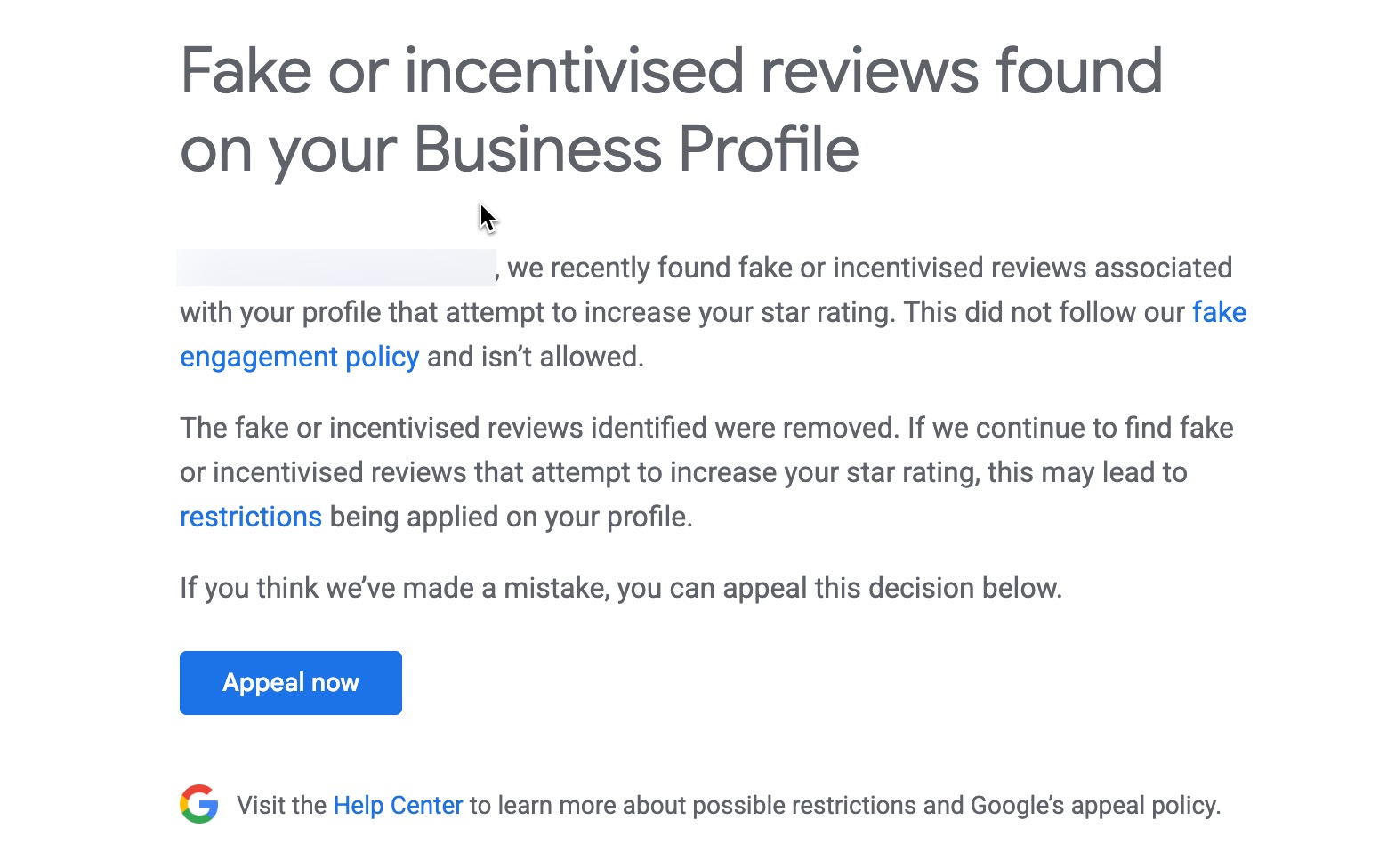The width and height of the screenshot is (1379, 868).
Task: Click the Appeal now button label text
Action: click(290, 682)
